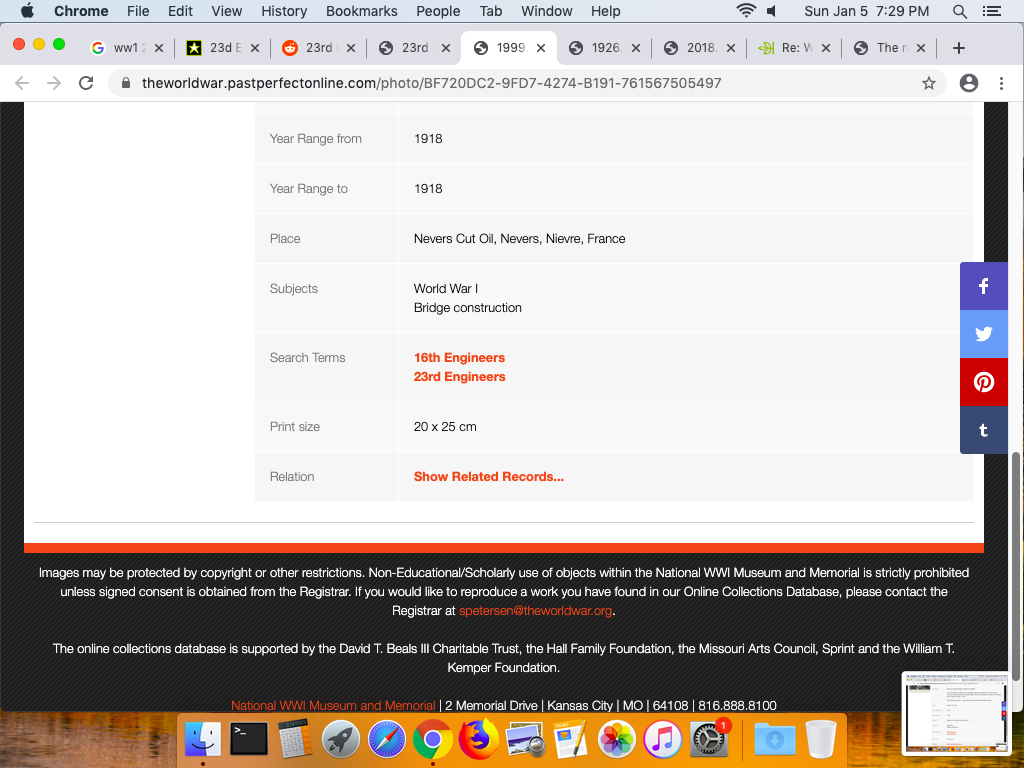
Task: Share on Tumblr using the side button
Action: [983, 430]
